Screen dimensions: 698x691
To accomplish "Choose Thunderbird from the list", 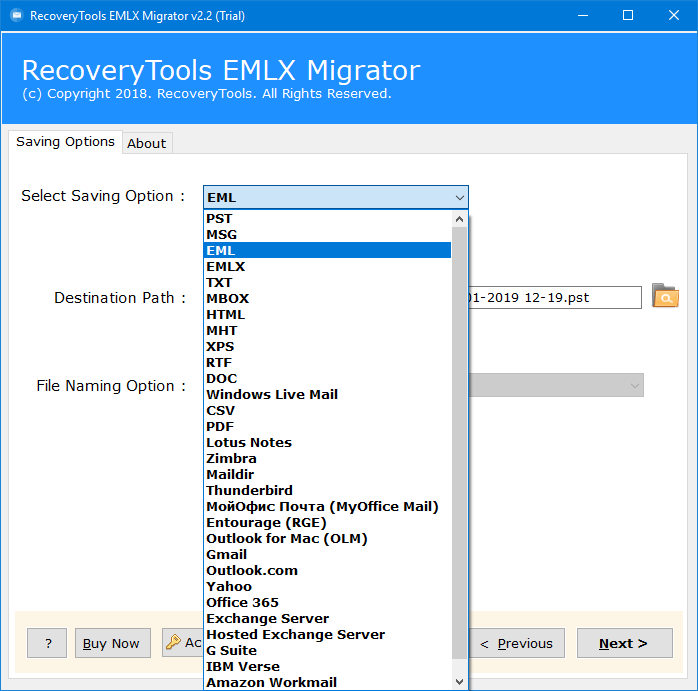I will click(327, 491).
